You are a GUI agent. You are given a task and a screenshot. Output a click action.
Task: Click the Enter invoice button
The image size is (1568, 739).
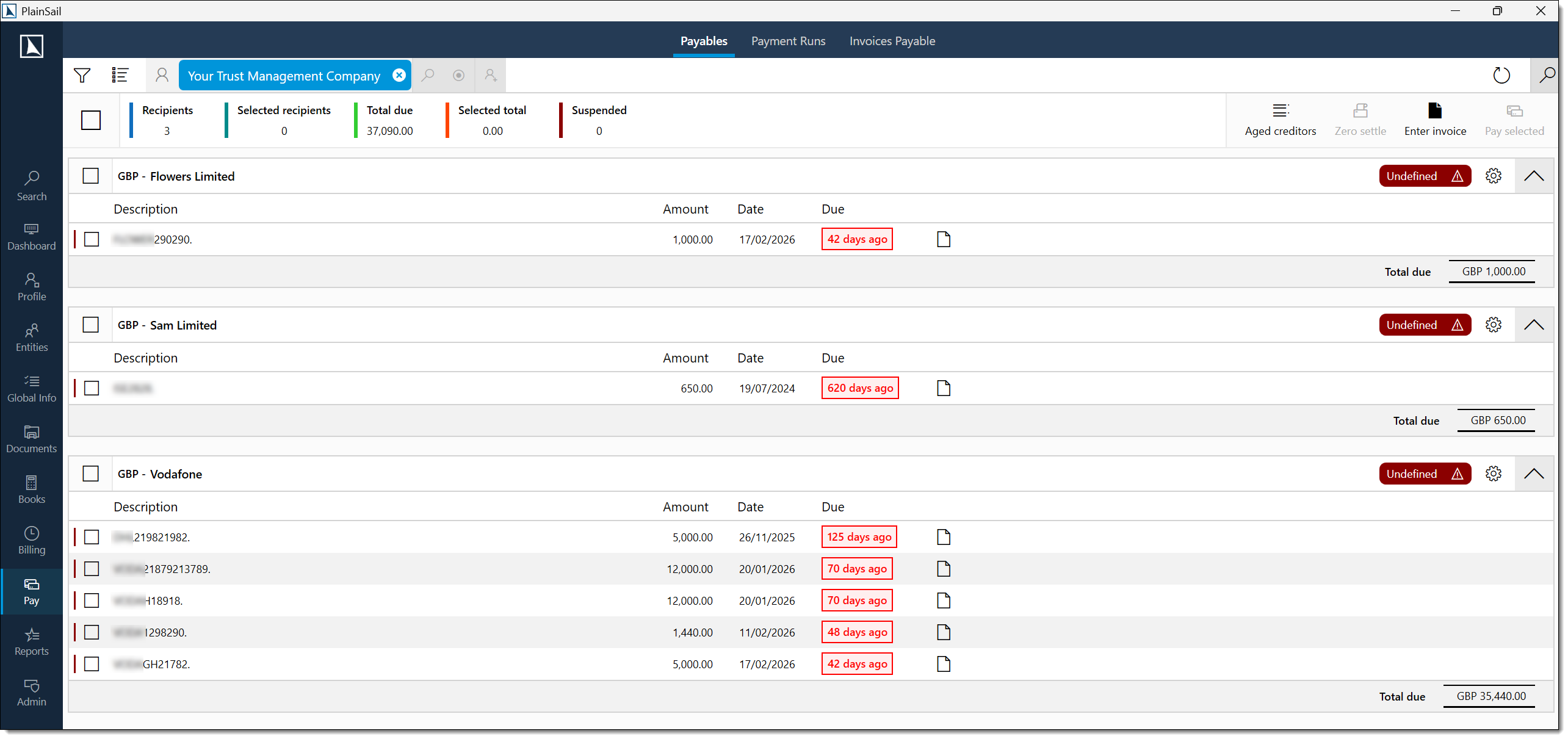(1434, 119)
